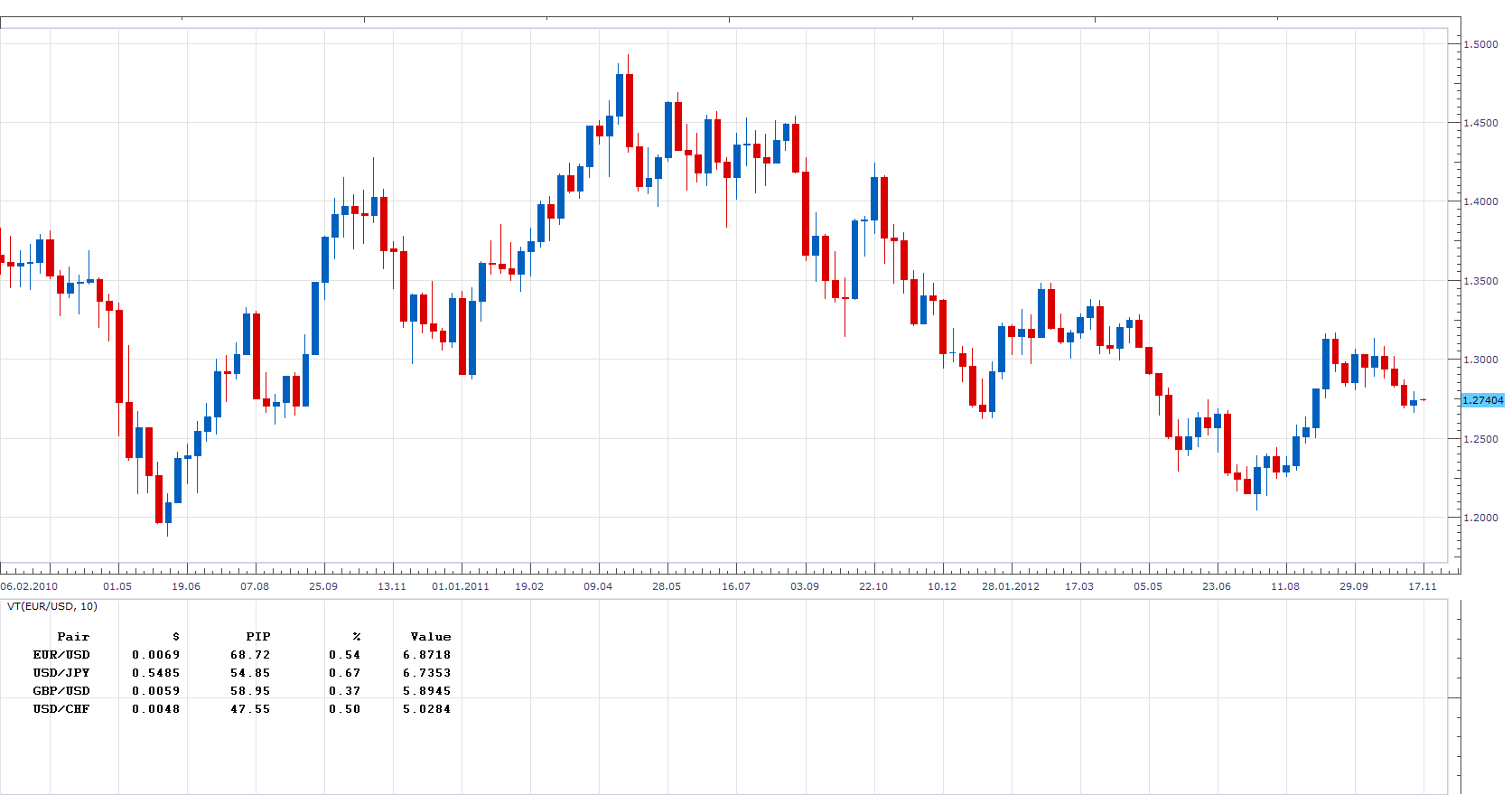
Task: Select the Pair column header
Action: (73, 637)
